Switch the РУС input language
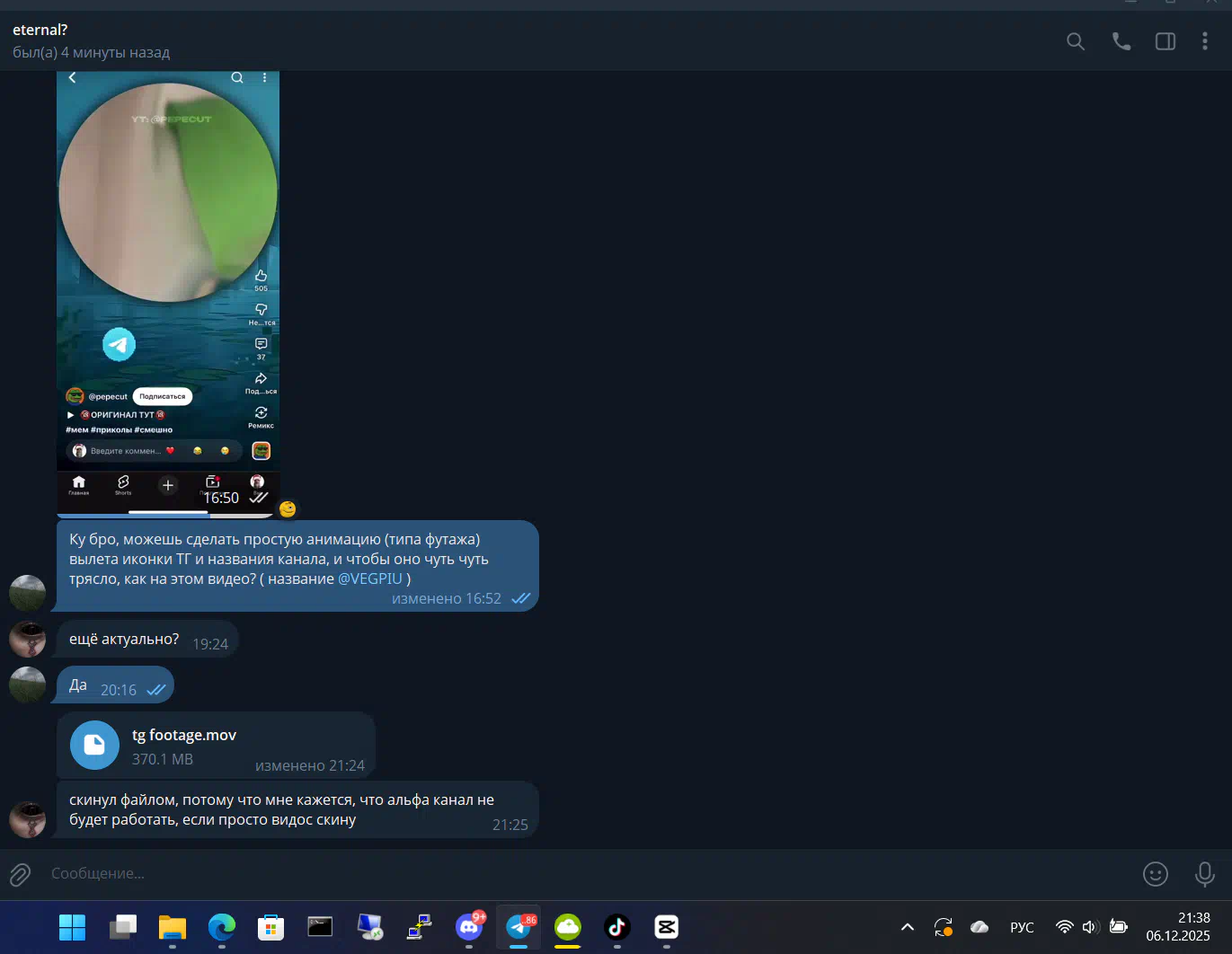The height and width of the screenshot is (954, 1232). (1022, 927)
